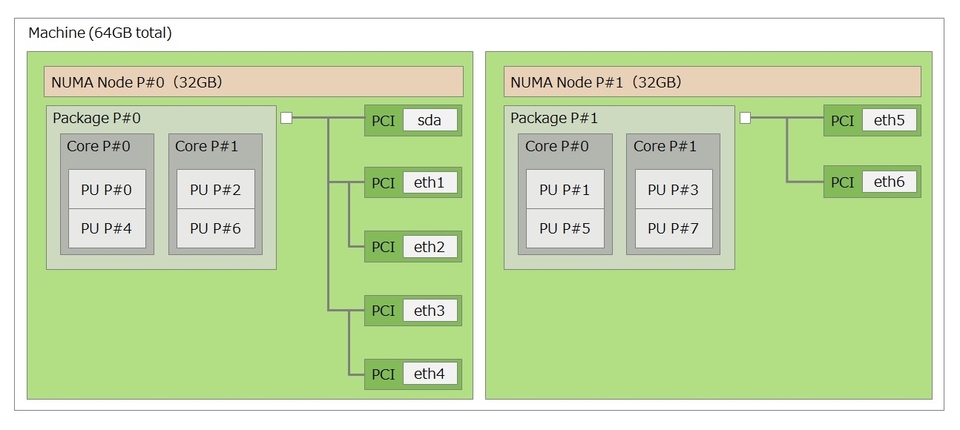The width and height of the screenshot is (960, 430).
Task: Select the eth5 network device
Action: coord(888,121)
